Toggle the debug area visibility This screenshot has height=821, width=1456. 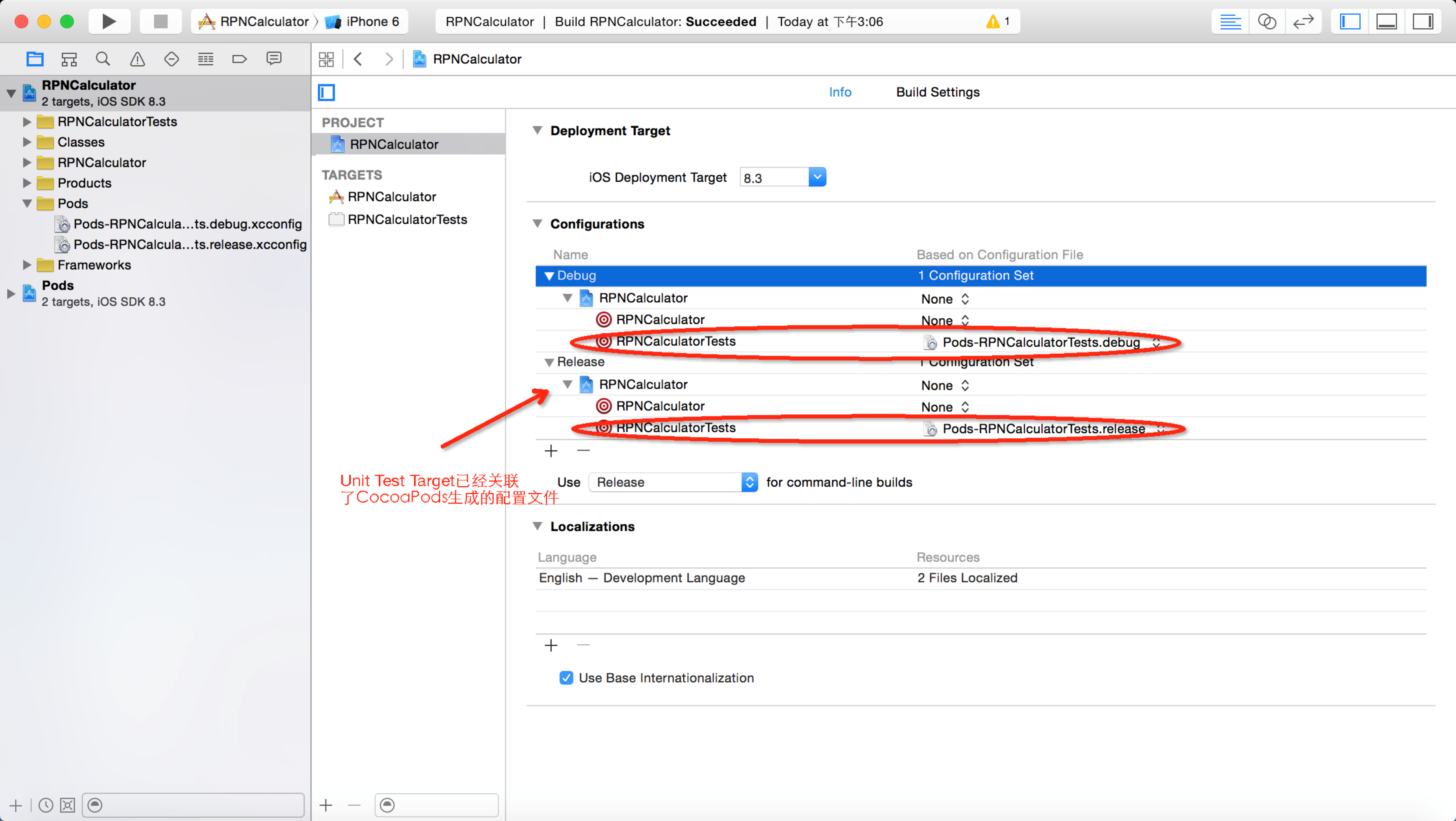[x=1387, y=22]
